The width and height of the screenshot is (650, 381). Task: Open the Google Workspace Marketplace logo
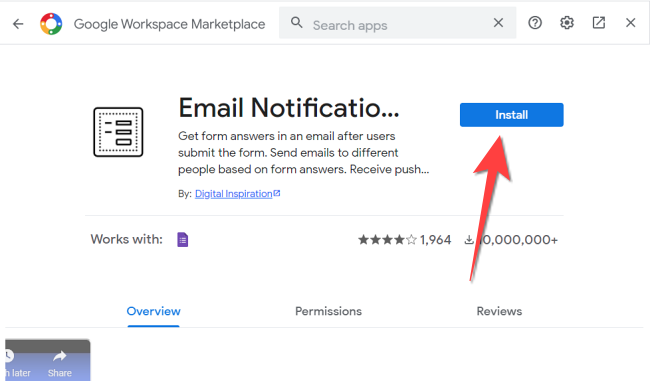(x=51, y=24)
